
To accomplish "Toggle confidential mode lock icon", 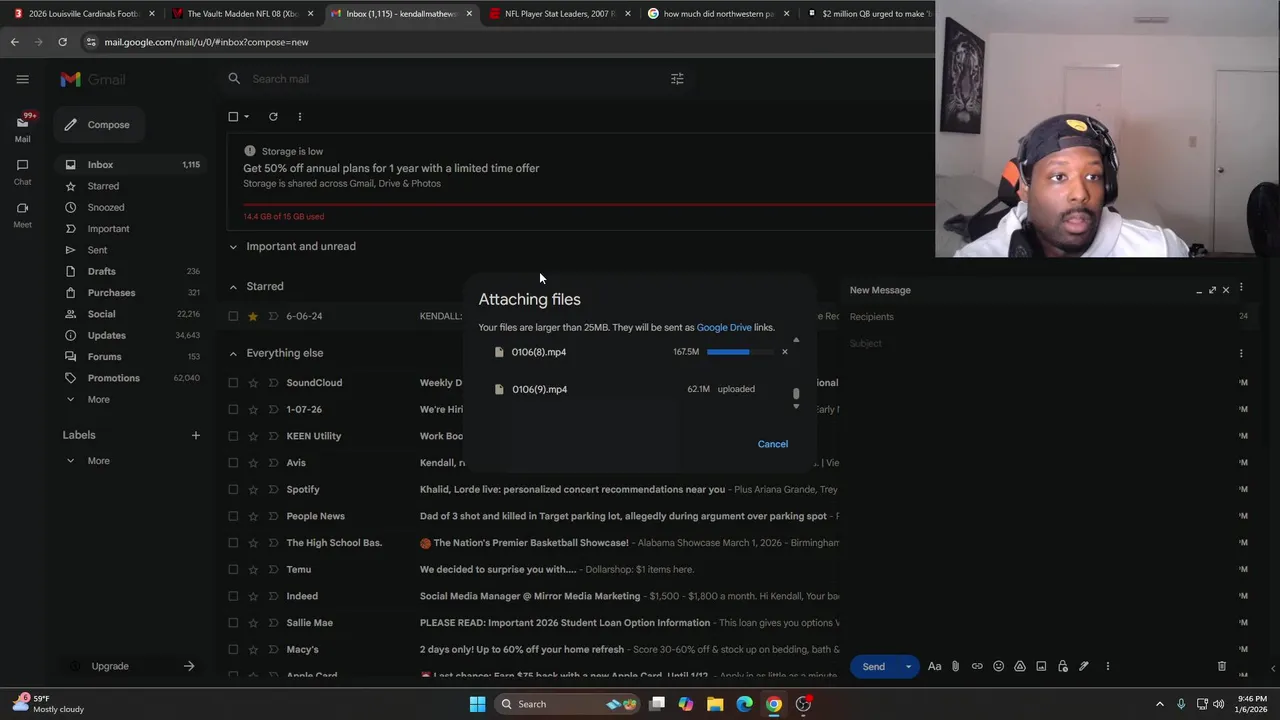I will [x=1062, y=667].
